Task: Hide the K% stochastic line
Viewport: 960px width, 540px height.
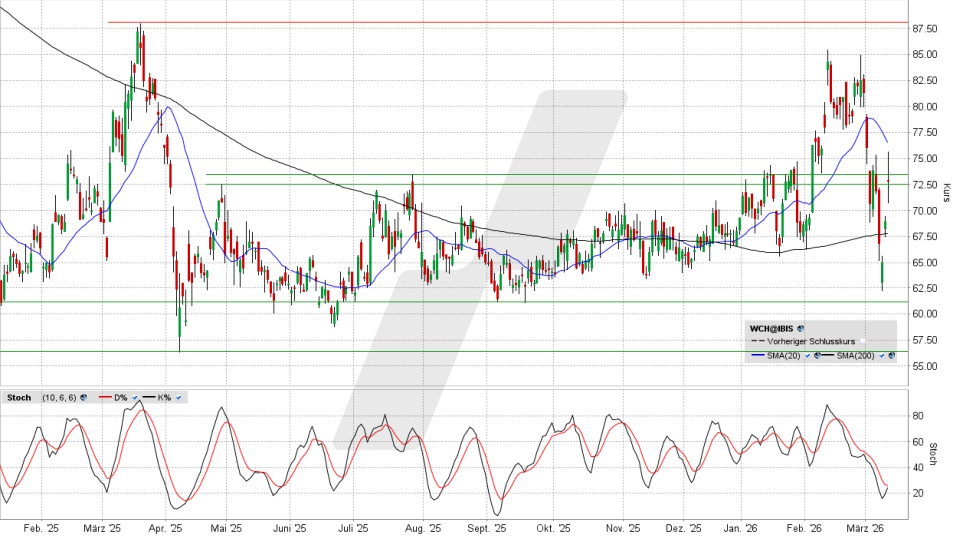Action: 178,398
